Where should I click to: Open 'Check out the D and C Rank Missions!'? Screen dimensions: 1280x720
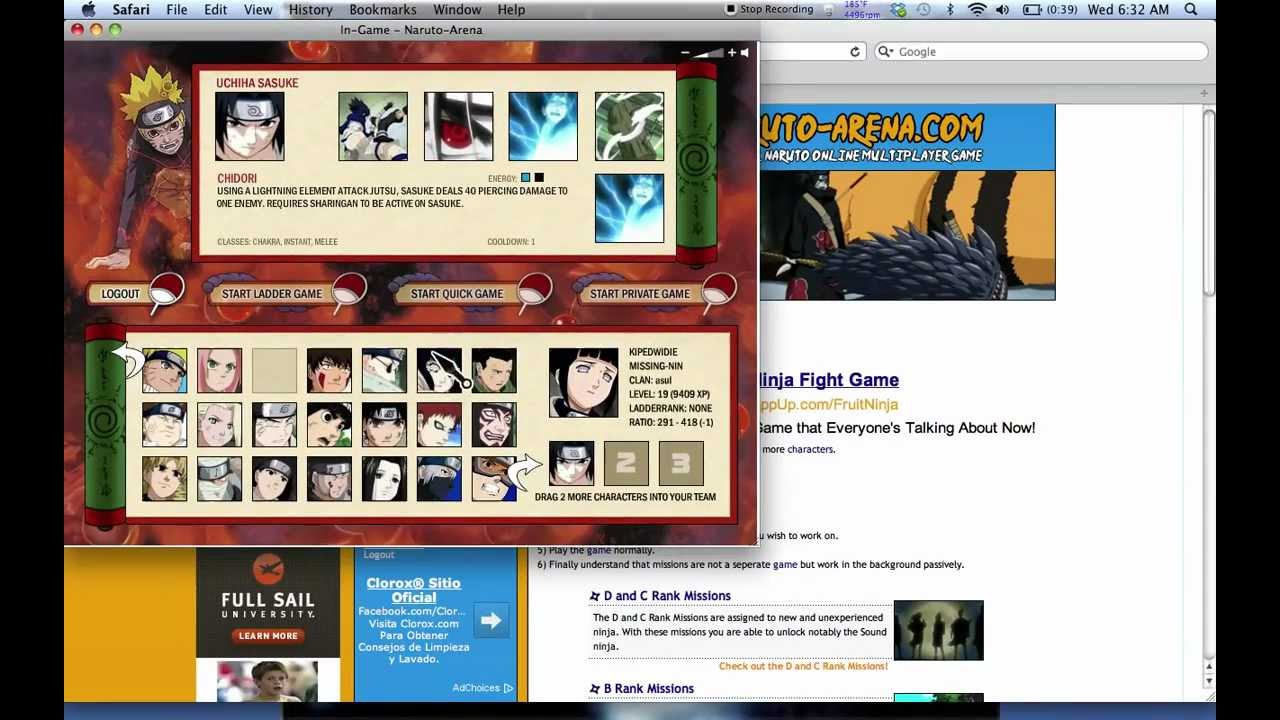click(x=803, y=666)
